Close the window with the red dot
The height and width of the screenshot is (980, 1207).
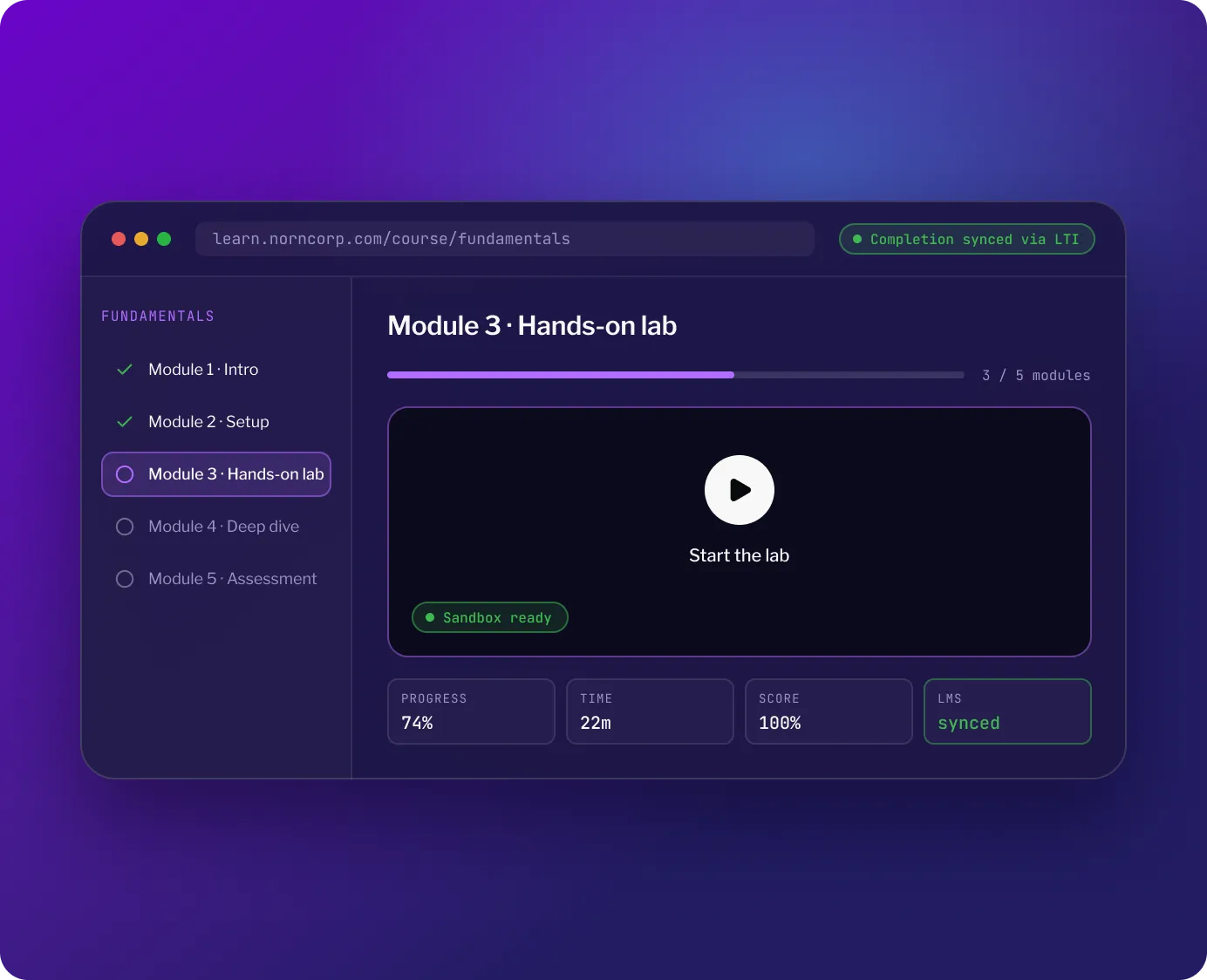tap(119, 239)
